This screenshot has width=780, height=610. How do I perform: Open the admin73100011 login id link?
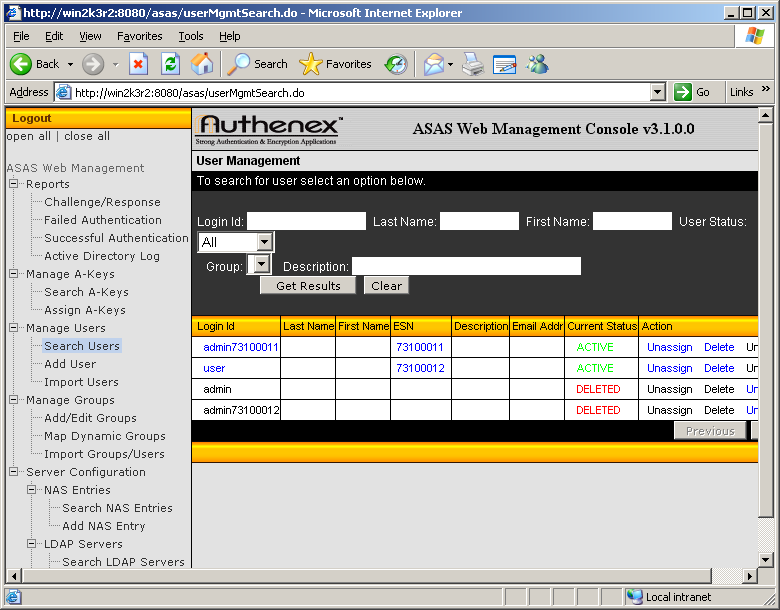(240, 347)
